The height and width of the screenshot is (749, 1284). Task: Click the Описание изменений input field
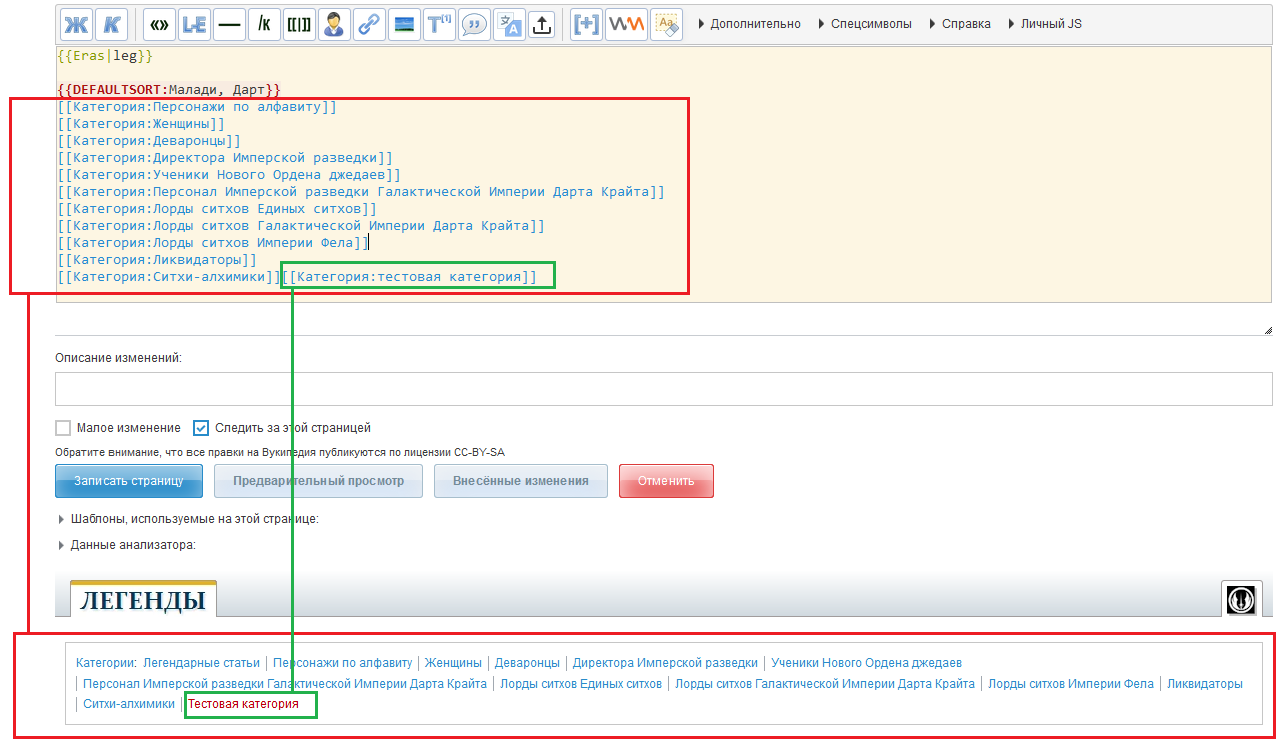pyautogui.click(x=664, y=388)
